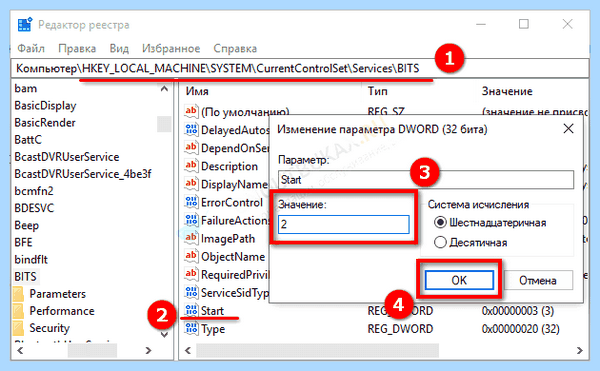Open the Избранное menu

[171, 49]
